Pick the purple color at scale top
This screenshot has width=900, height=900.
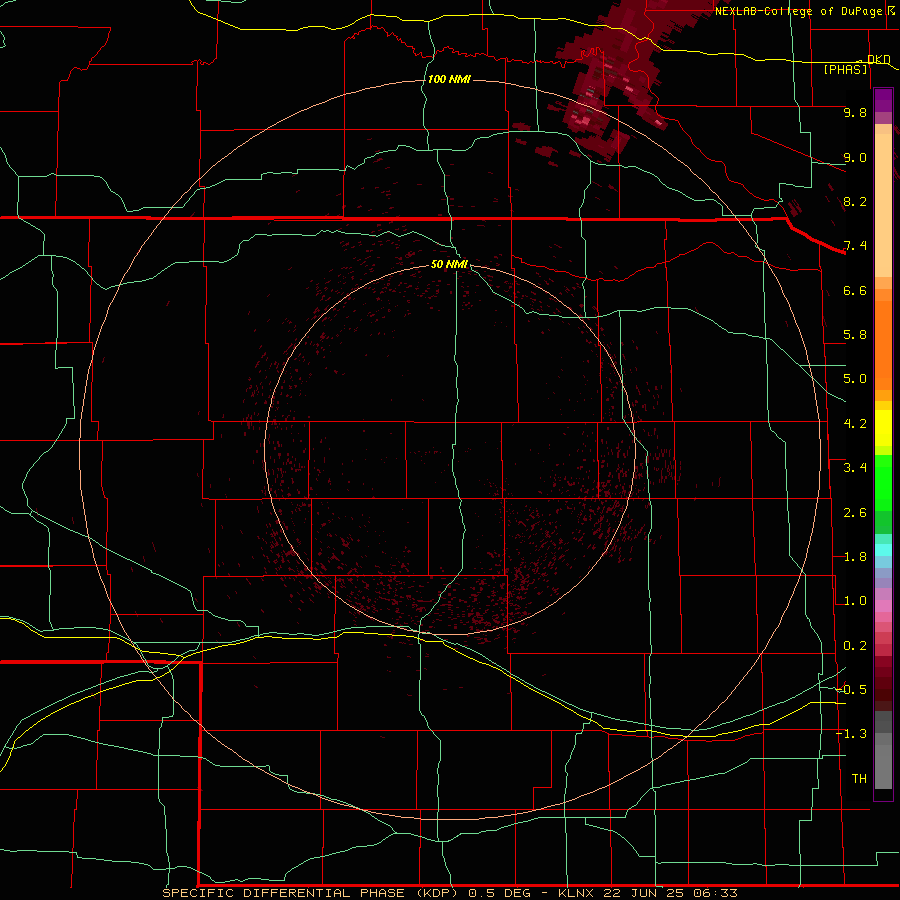point(883,100)
